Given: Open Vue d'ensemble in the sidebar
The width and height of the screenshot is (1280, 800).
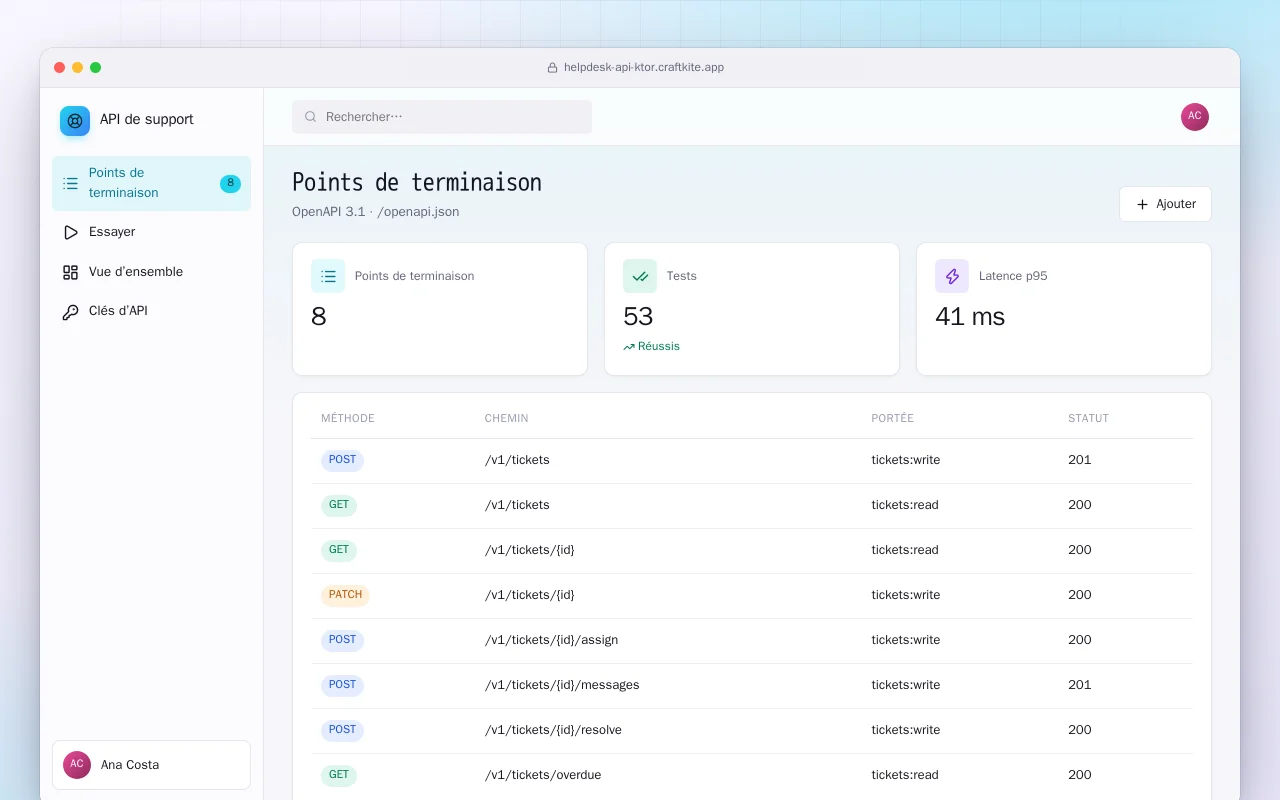Looking at the screenshot, I should [x=151, y=272].
